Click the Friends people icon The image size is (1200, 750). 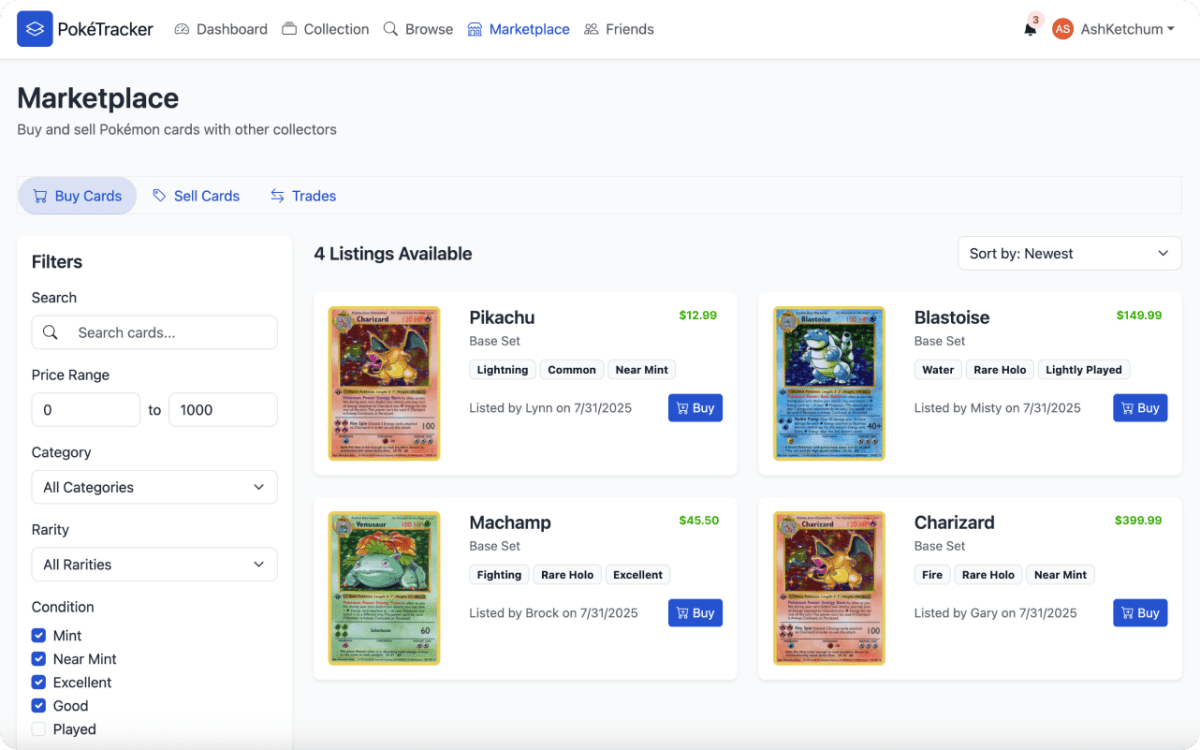click(593, 29)
